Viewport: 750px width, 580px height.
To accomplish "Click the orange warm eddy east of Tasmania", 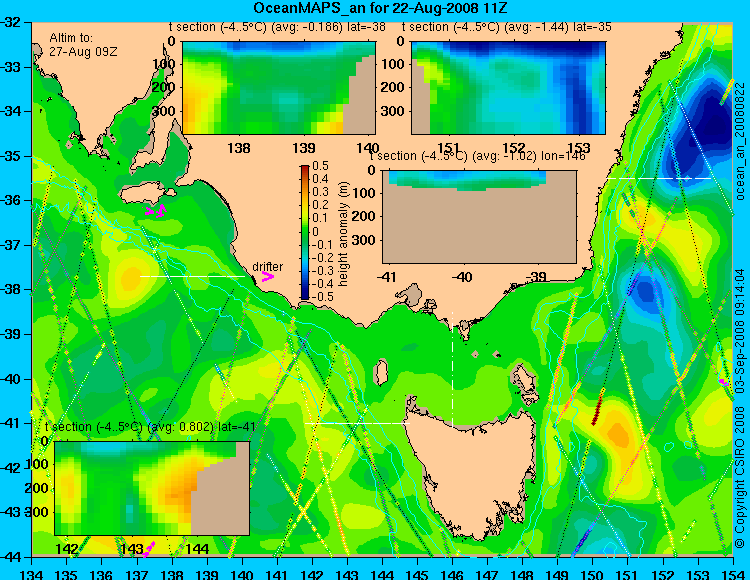I will 618,433.
